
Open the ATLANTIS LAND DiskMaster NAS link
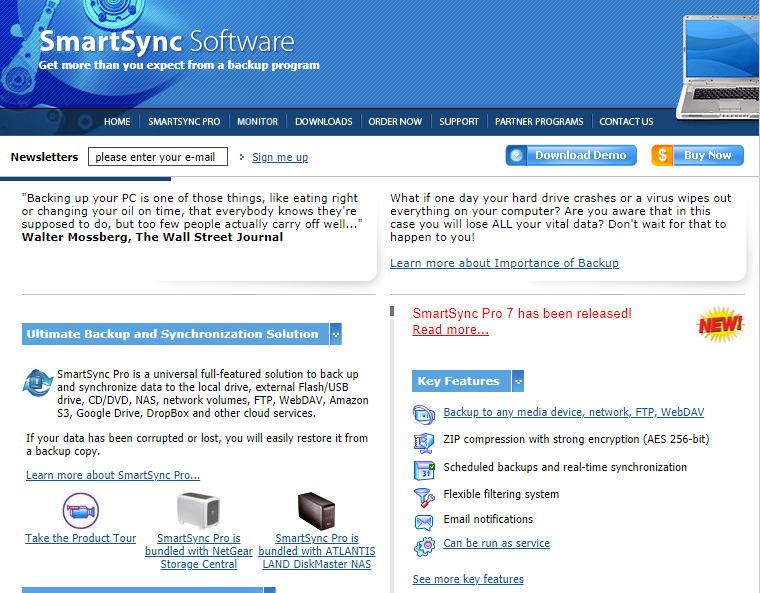(x=317, y=551)
